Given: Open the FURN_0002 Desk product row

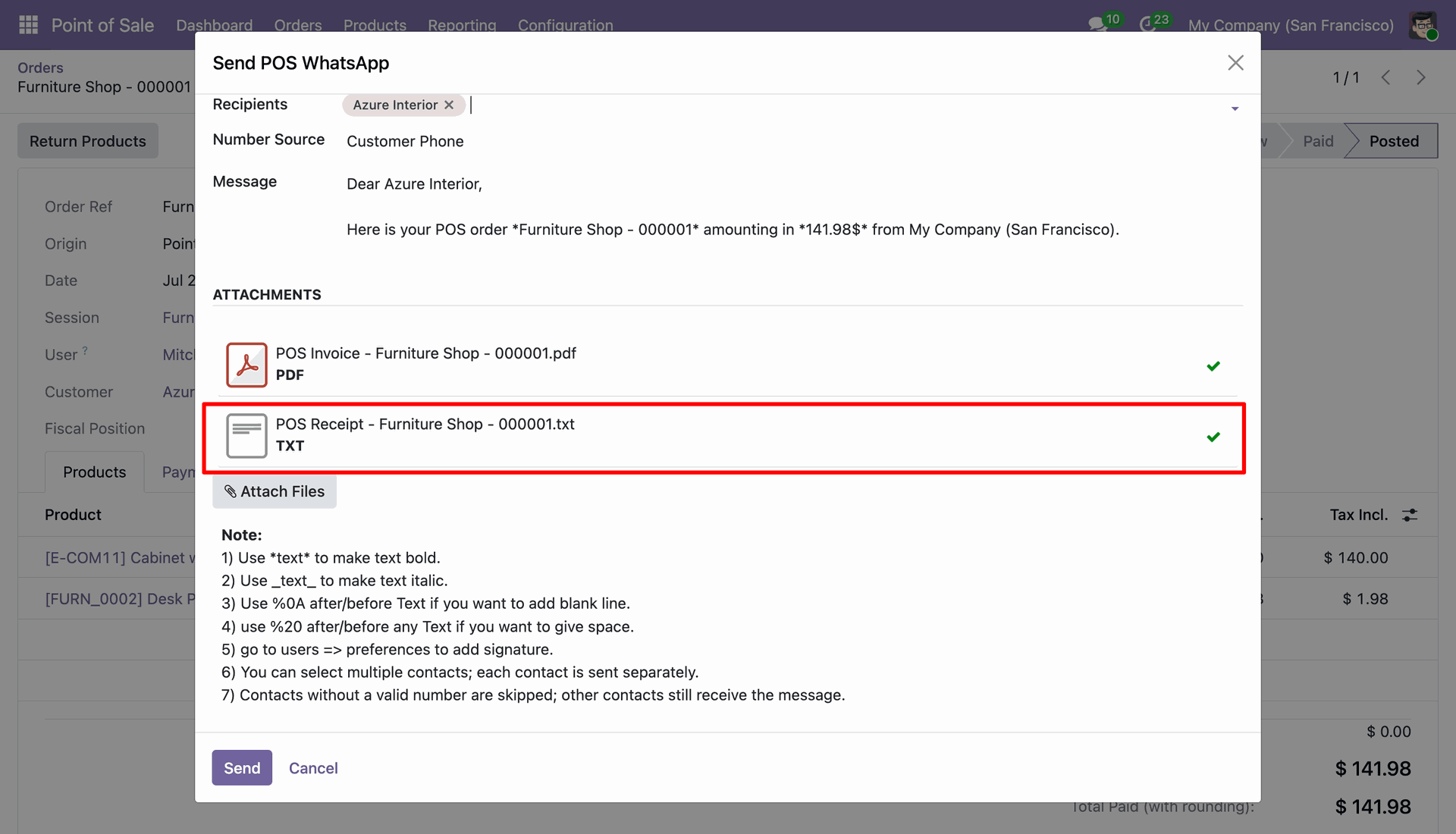Looking at the screenshot, I should tap(120, 599).
